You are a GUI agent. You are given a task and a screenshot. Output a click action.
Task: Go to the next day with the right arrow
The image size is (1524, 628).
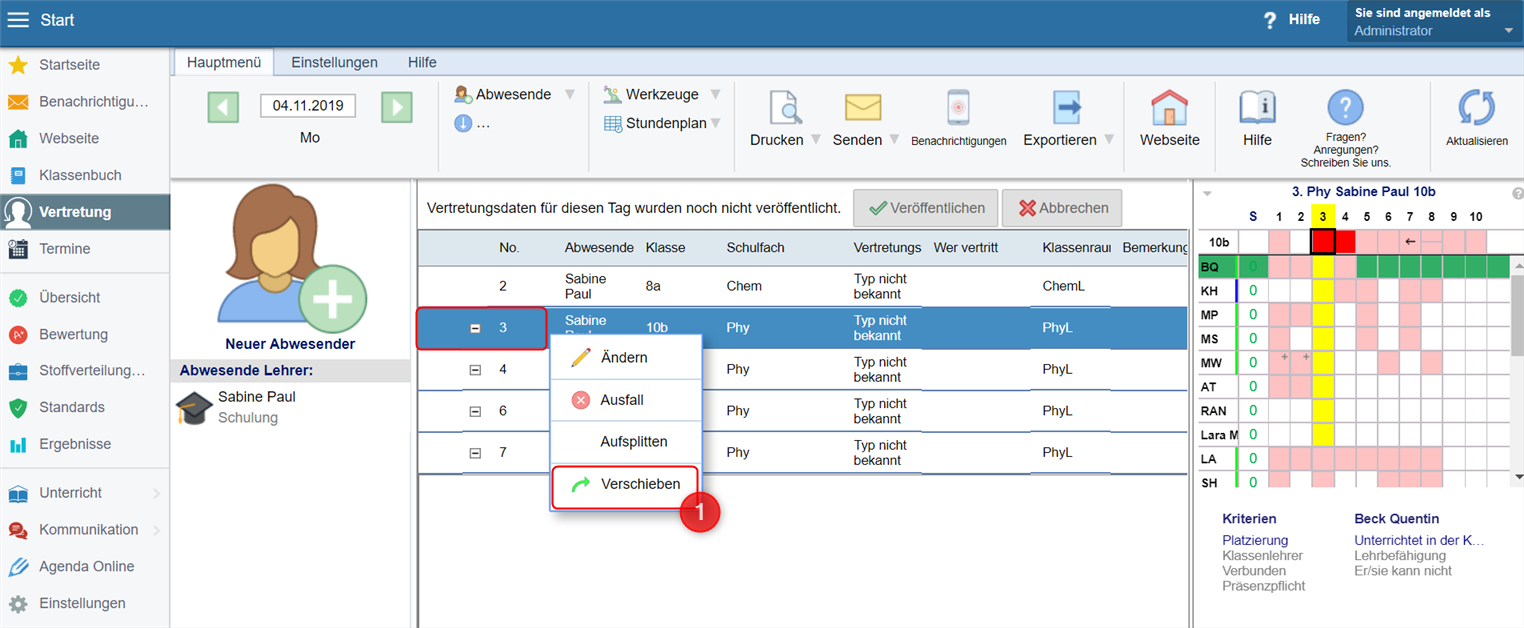397,107
